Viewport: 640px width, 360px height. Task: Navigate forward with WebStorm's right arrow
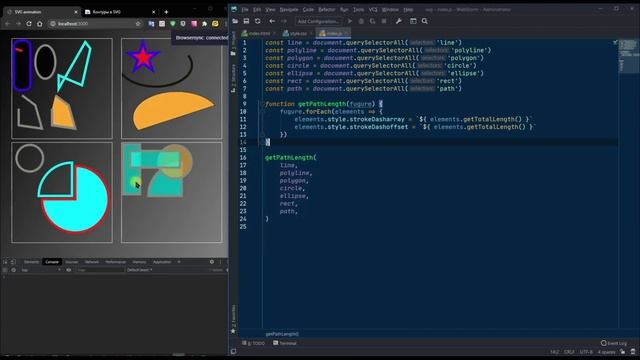pos(284,21)
